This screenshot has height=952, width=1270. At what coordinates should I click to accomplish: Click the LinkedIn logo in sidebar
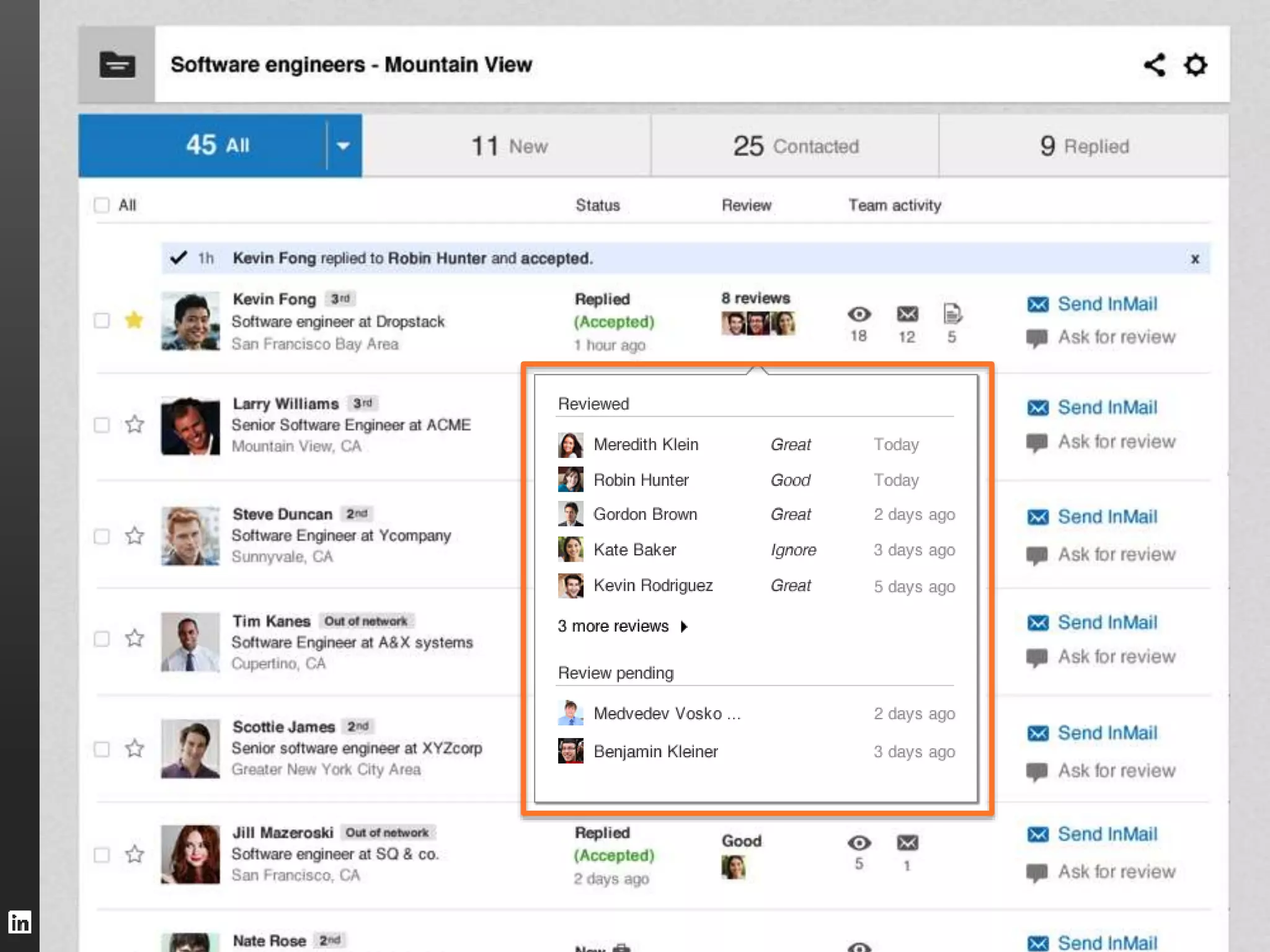[19, 922]
